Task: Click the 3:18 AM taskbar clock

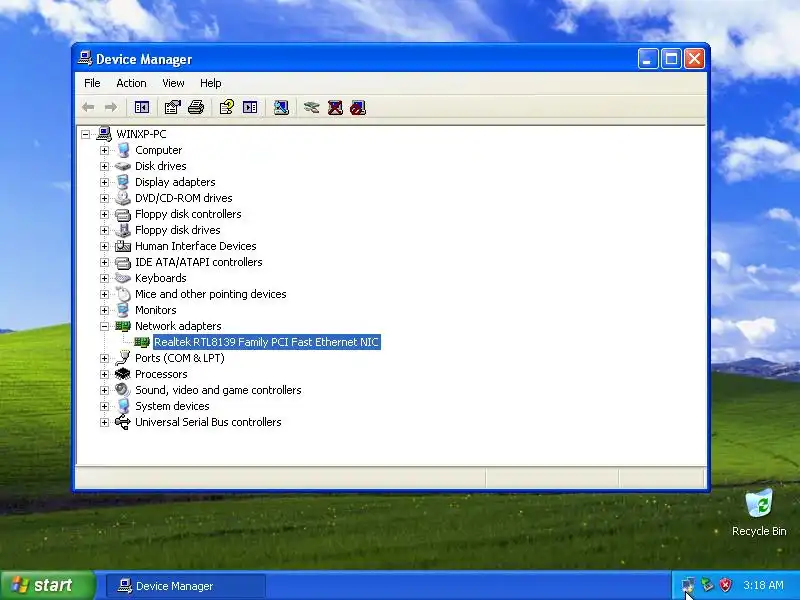Action: [x=763, y=585]
